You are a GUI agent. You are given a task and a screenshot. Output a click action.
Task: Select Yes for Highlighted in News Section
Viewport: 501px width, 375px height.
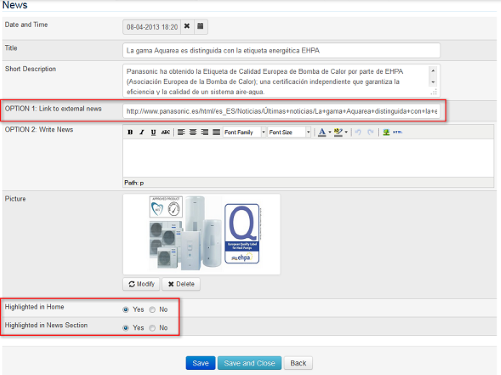[x=126, y=328]
